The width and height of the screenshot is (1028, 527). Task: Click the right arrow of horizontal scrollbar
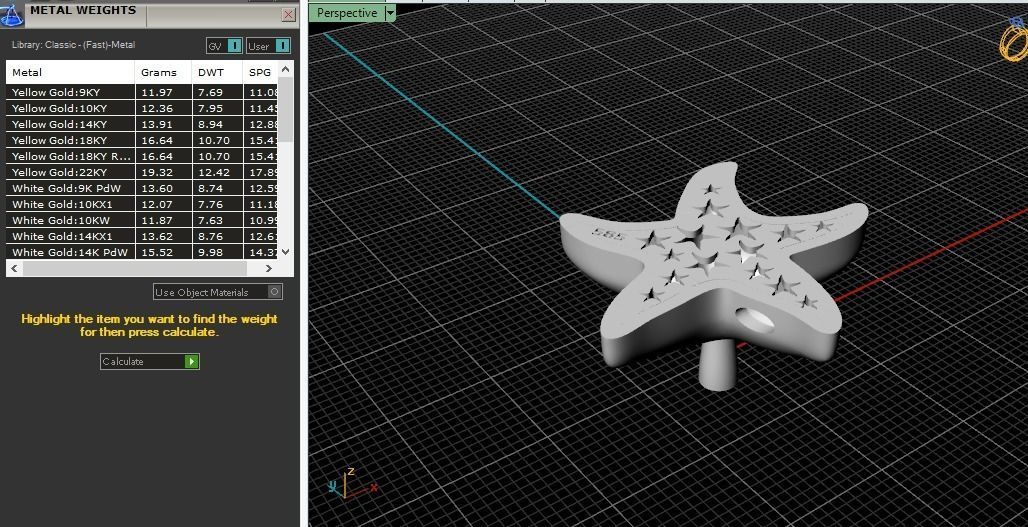(x=268, y=268)
